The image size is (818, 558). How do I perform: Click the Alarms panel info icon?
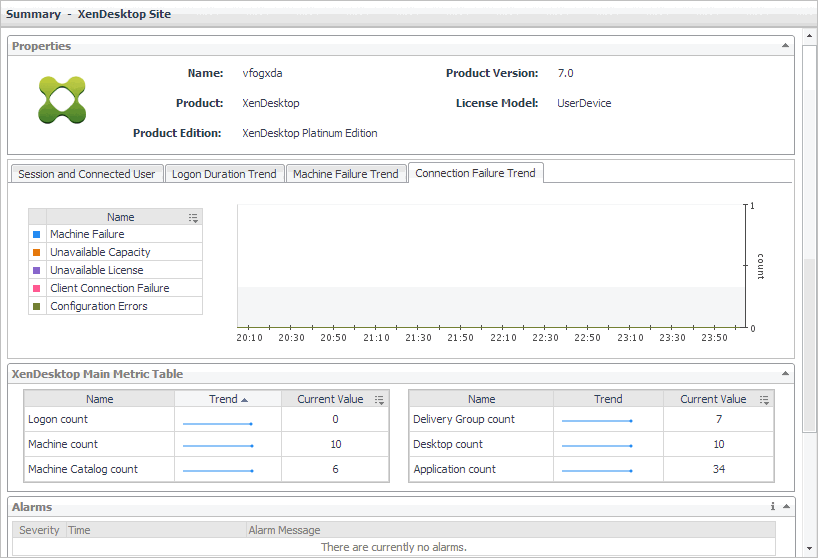tap(773, 506)
